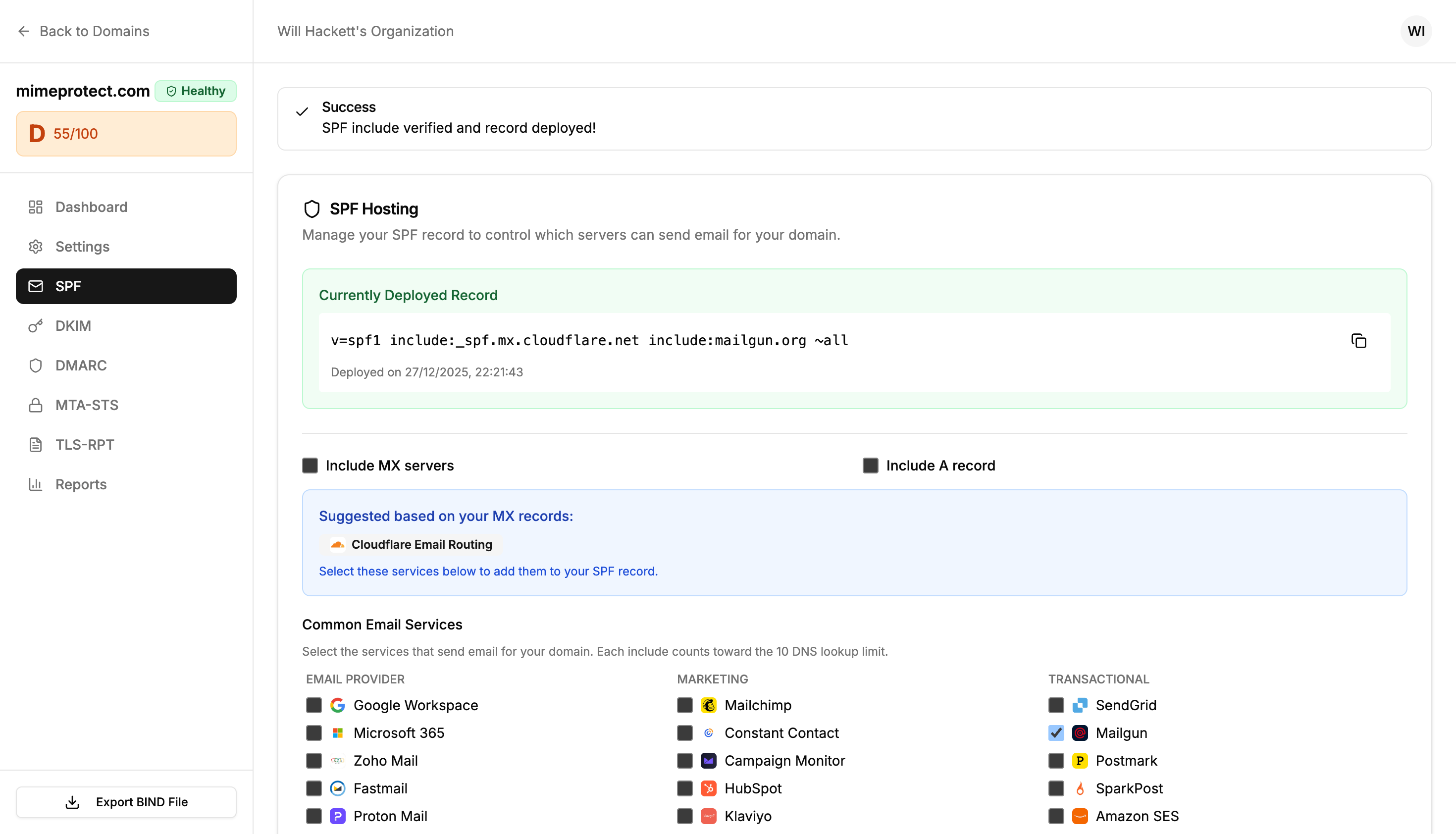Uncheck the Mailgun service checkbox

pos(1056,732)
